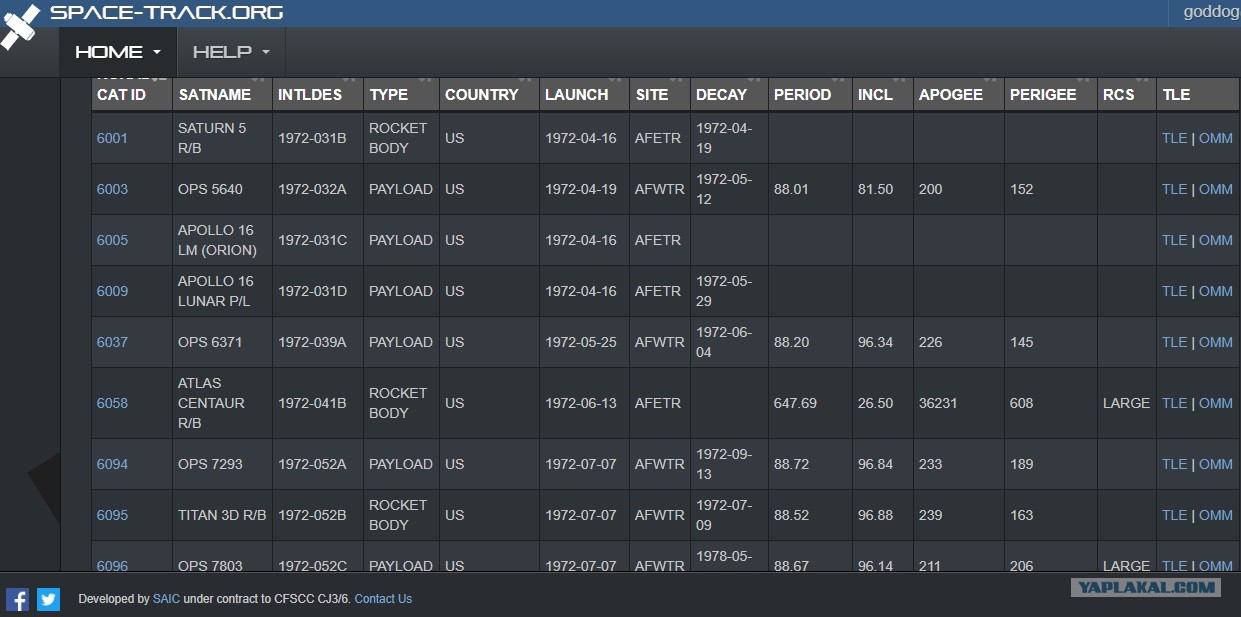
Task: Open the HOME dropdown menu
Action: click(x=118, y=52)
